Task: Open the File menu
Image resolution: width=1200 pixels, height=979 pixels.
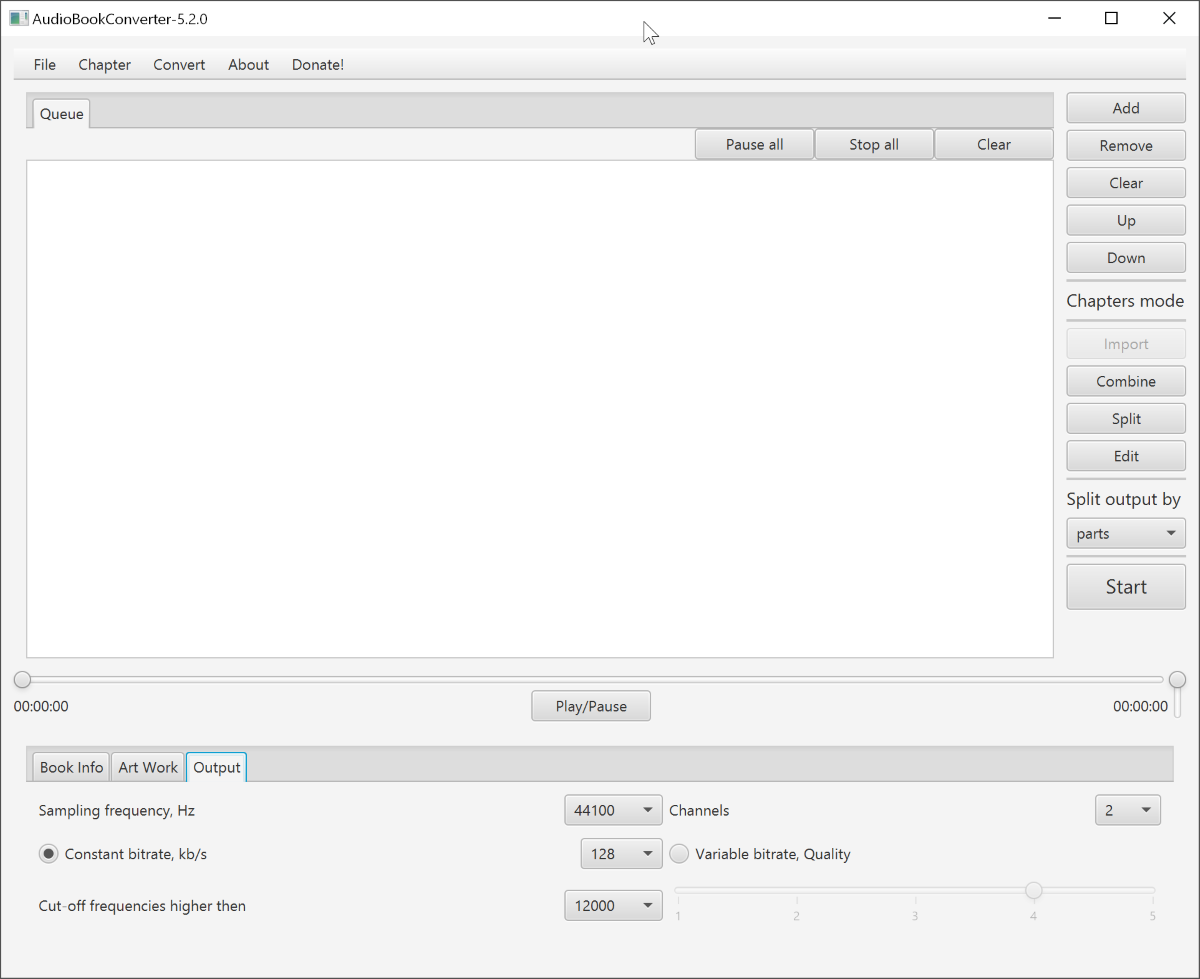Action: click(45, 65)
